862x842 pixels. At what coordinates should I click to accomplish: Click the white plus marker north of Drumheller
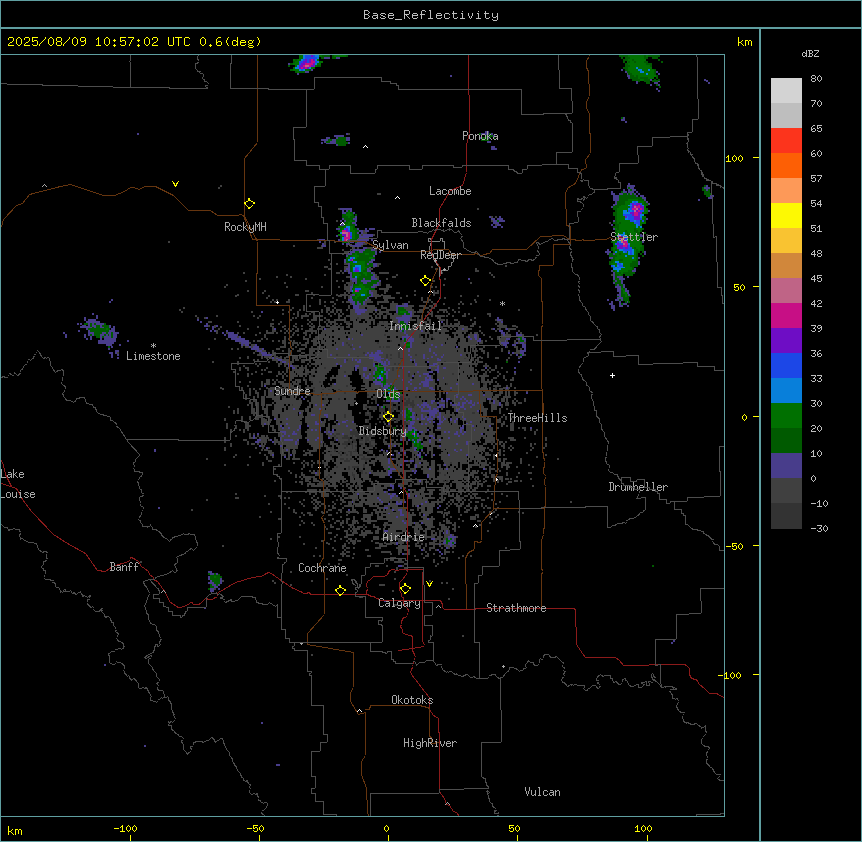click(x=612, y=375)
